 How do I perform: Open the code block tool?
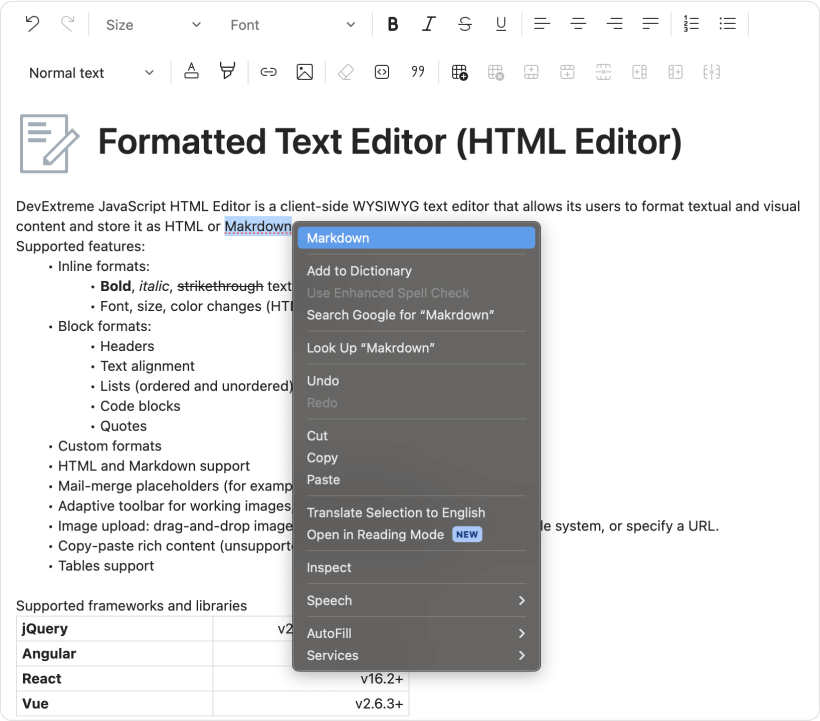pos(381,71)
